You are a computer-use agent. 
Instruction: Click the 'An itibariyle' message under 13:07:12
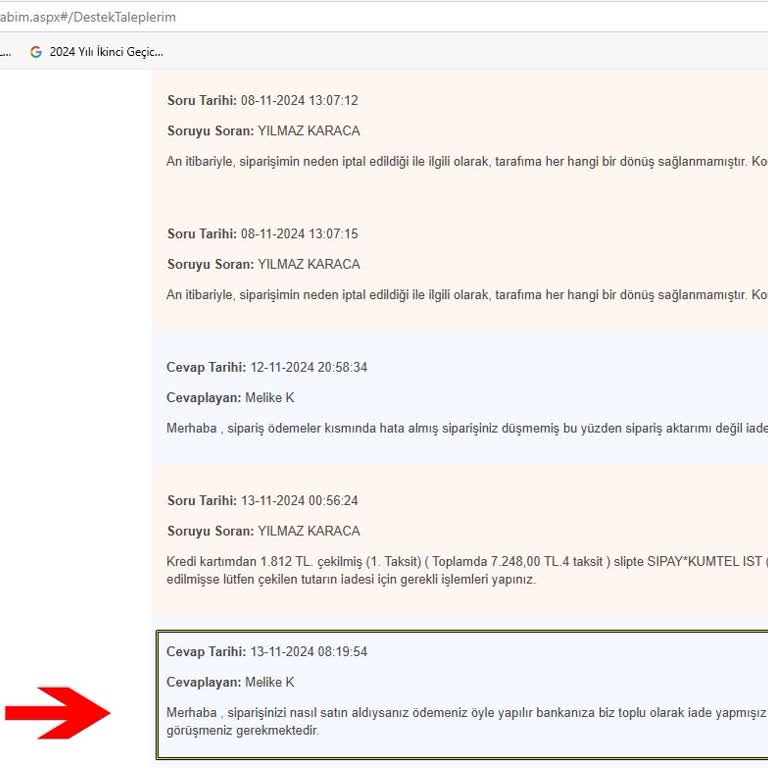(x=467, y=162)
